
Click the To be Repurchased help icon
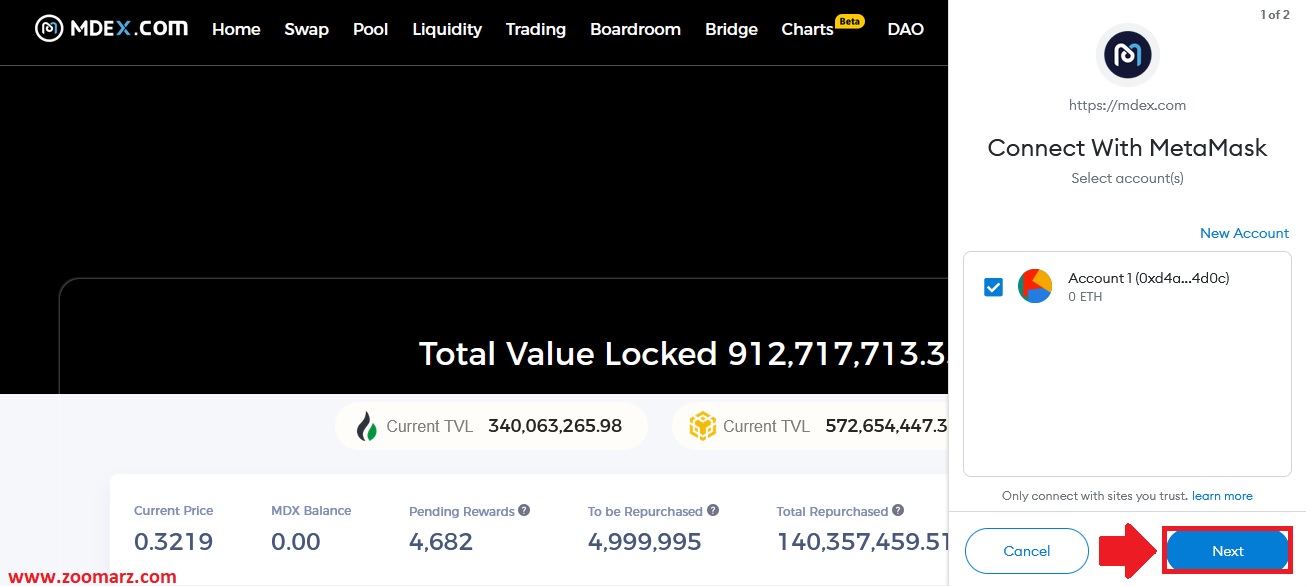point(713,511)
